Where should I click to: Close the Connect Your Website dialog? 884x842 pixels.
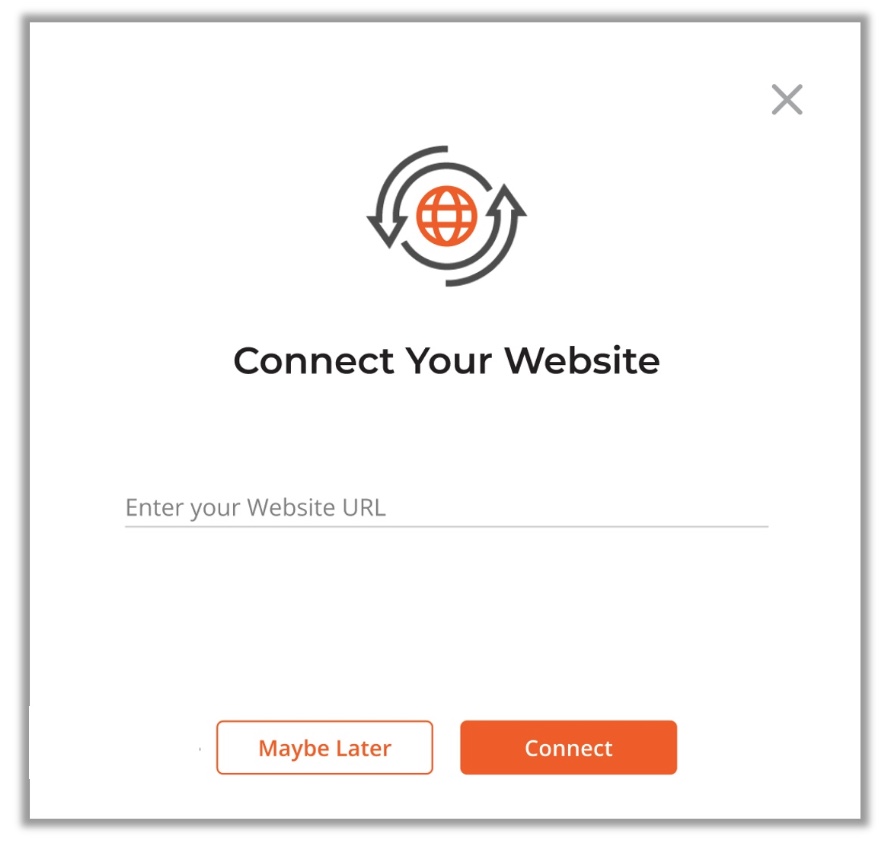(x=786, y=99)
